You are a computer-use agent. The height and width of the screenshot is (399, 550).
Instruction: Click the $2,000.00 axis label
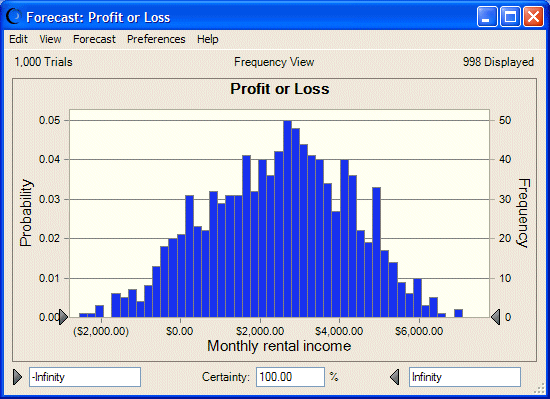tap(260, 331)
